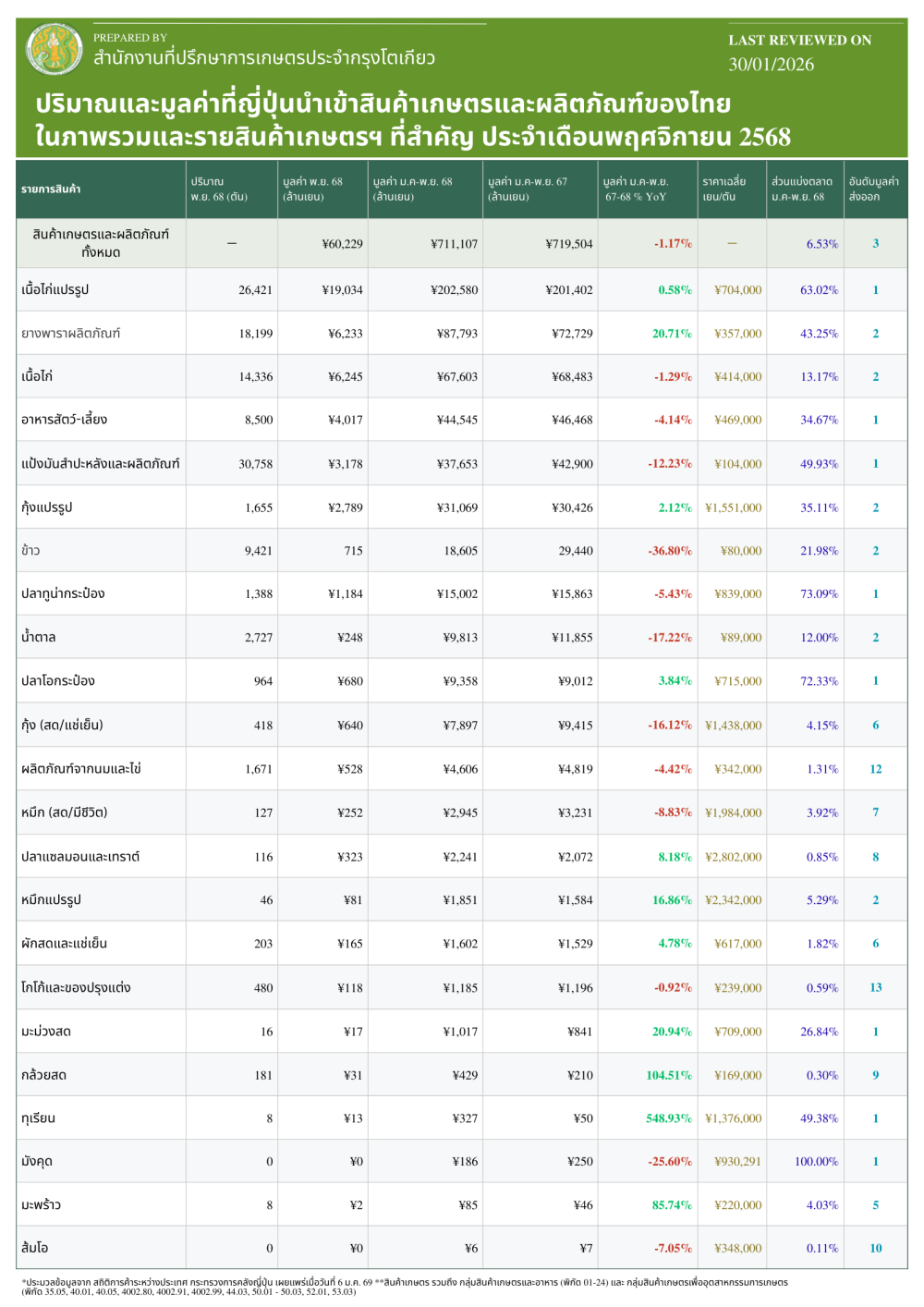Click the 'รายการสินค้า' column header
The image size is (924, 1307).
click(51, 189)
